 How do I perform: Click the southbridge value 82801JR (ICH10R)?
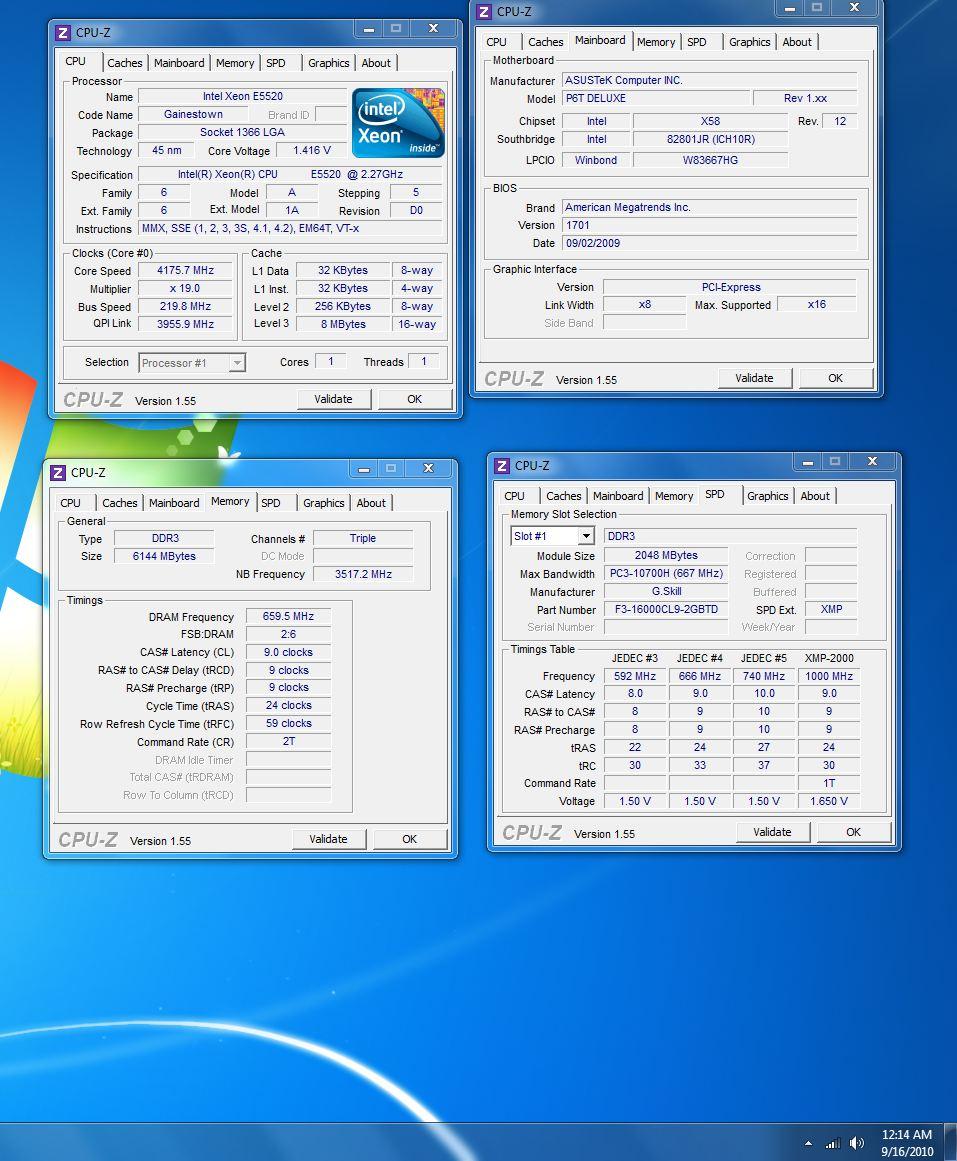[x=710, y=140]
